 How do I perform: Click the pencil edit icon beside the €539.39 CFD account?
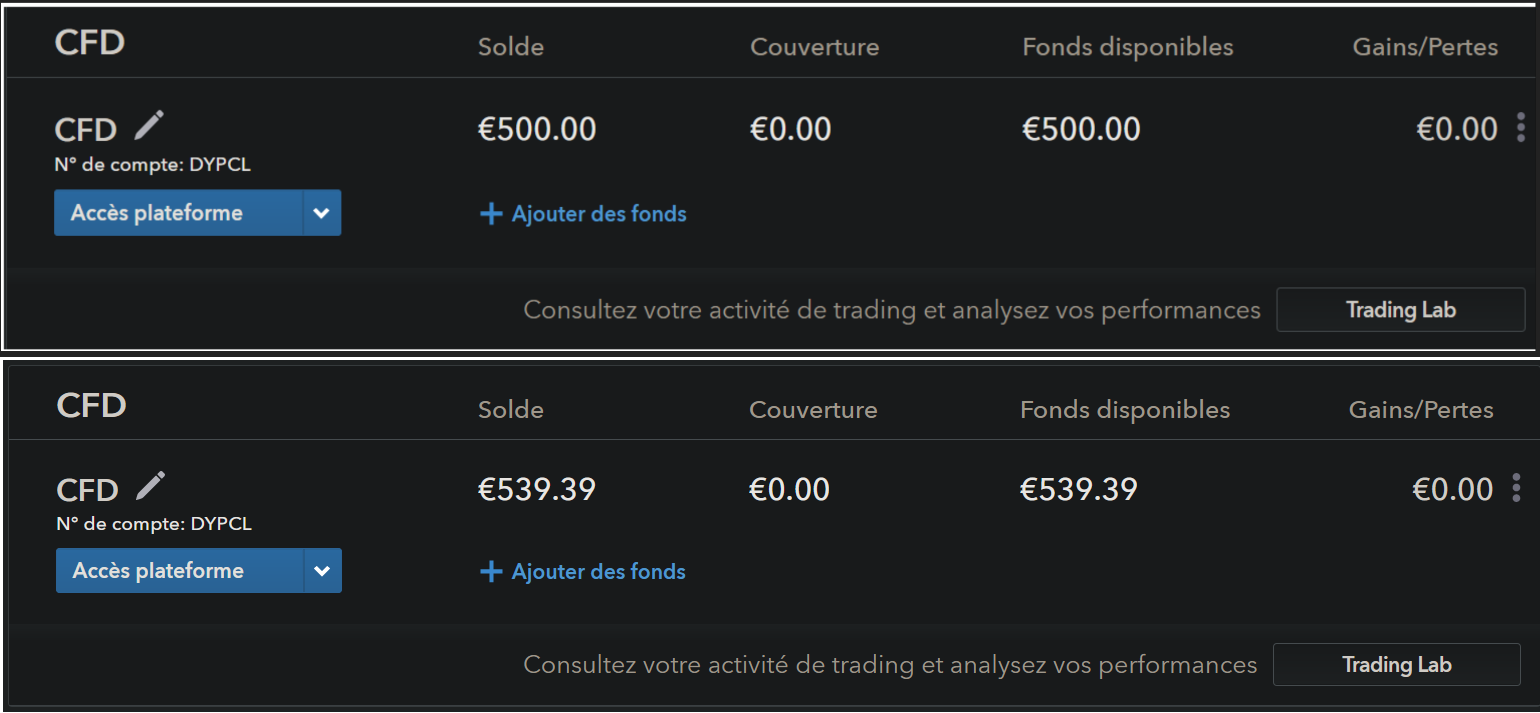pyautogui.click(x=151, y=486)
